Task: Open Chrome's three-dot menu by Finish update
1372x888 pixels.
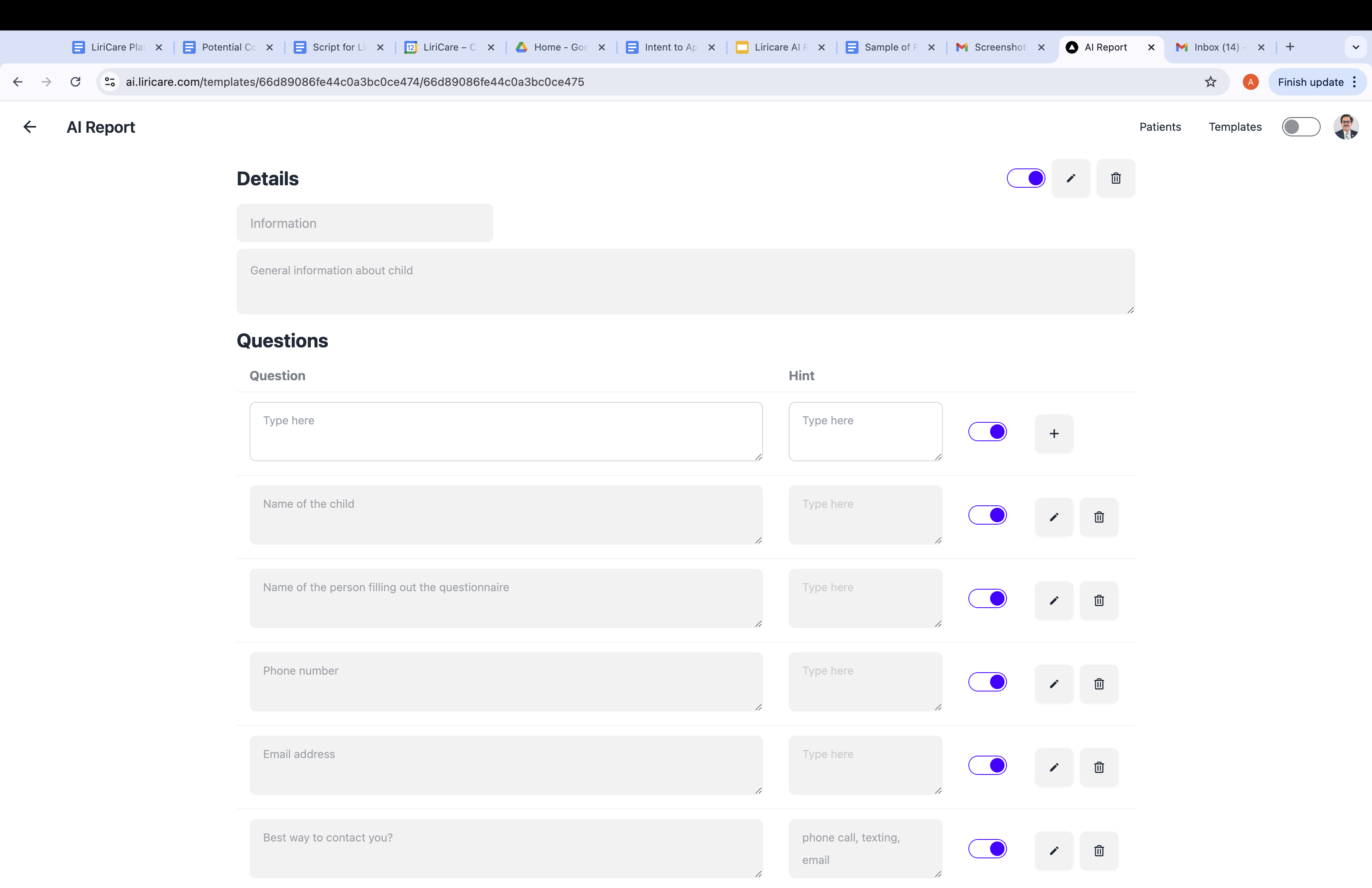Action: pos(1354,82)
